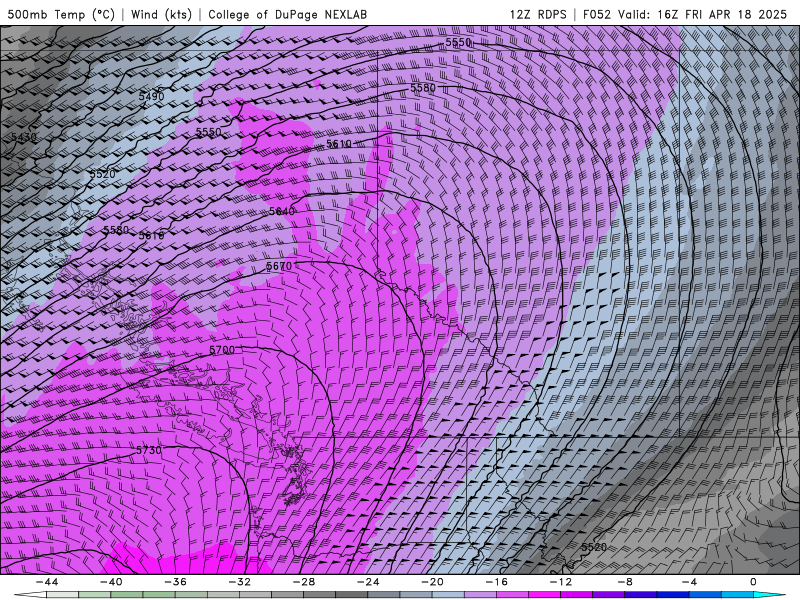The height and width of the screenshot is (600, 800).
Task: Click the -36 colorbar scale value
Action: (175, 582)
